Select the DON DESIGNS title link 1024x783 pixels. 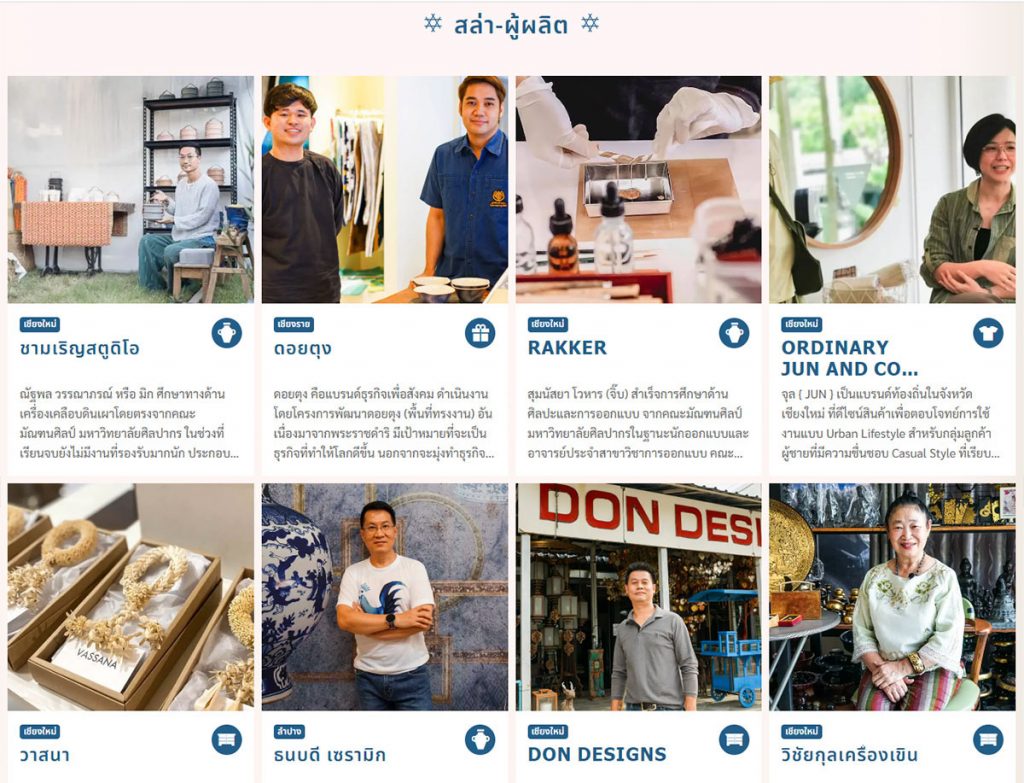[597, 754]
